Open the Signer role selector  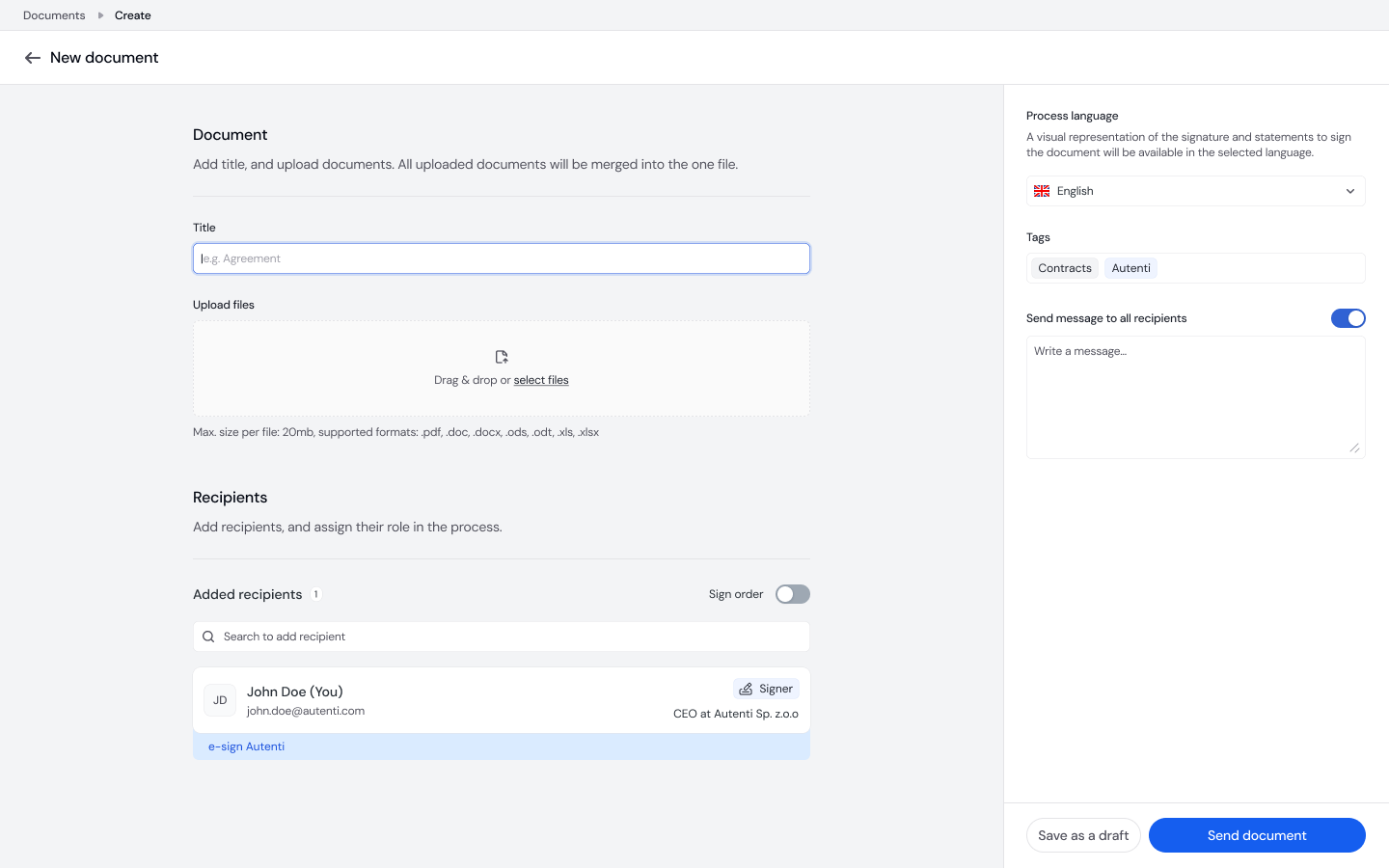point(766,689)
